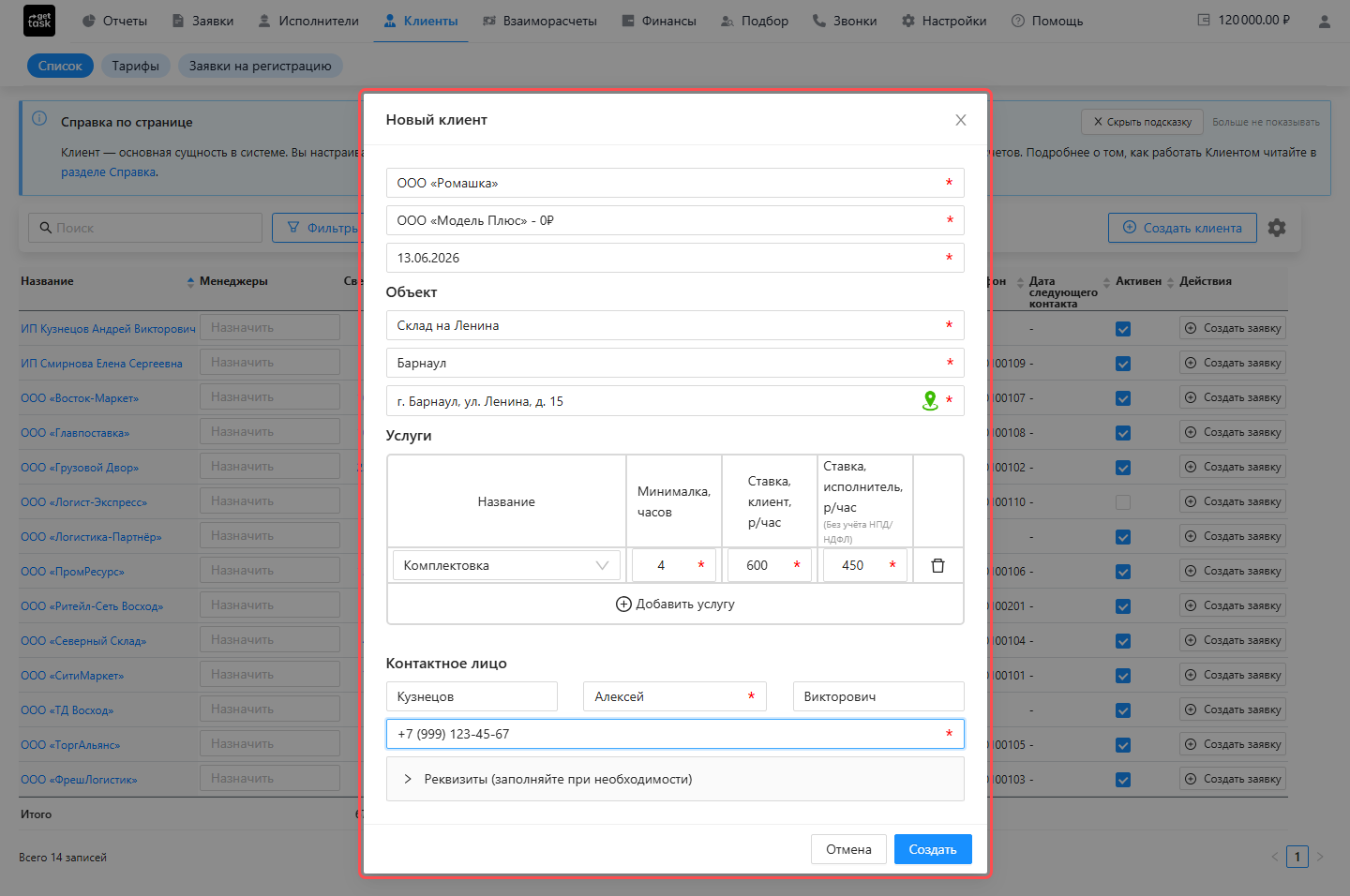This screenshot has width=1350, height=896.
Task: Go to previous page arrow
Action: [x=1274, y=857]
